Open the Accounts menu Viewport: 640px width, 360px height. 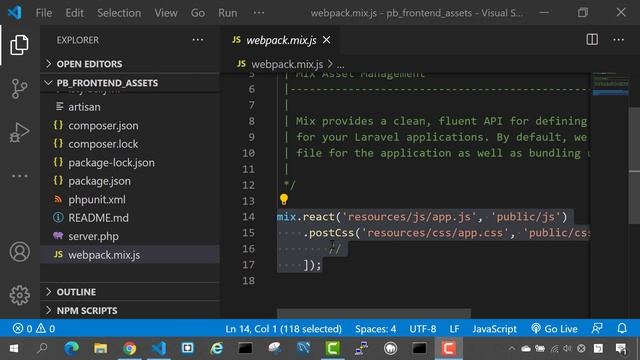point(19,251)
